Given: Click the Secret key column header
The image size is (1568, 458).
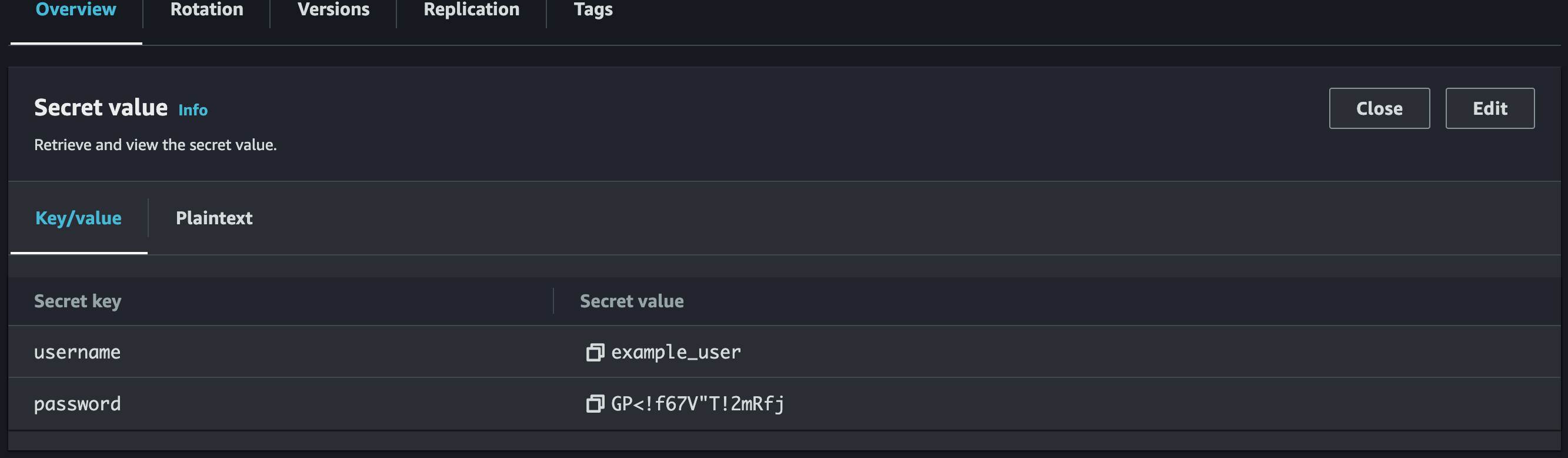Looking at the screenshot, I should pos(77,301).
